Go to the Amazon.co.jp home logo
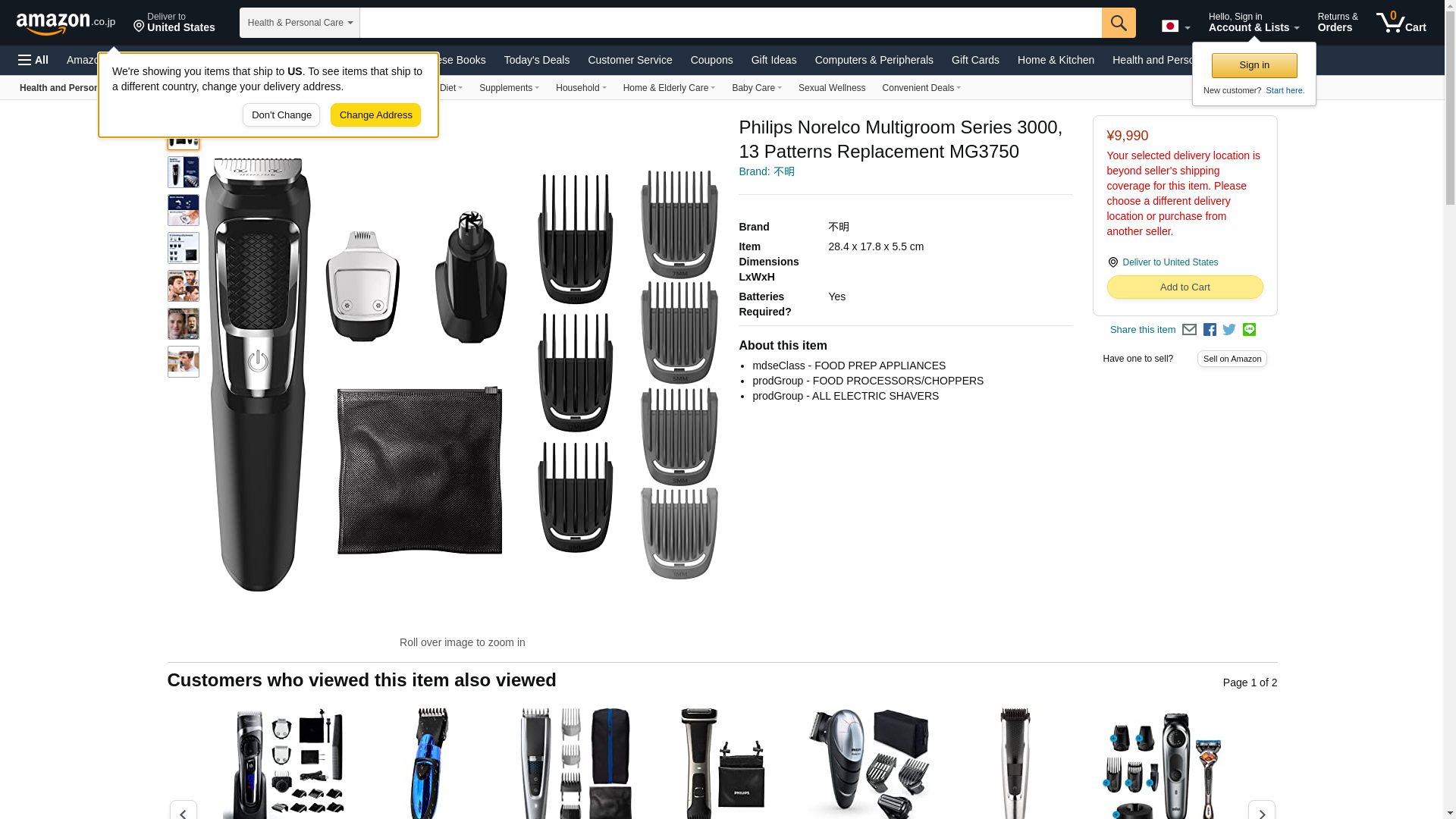 pos(66,23)
